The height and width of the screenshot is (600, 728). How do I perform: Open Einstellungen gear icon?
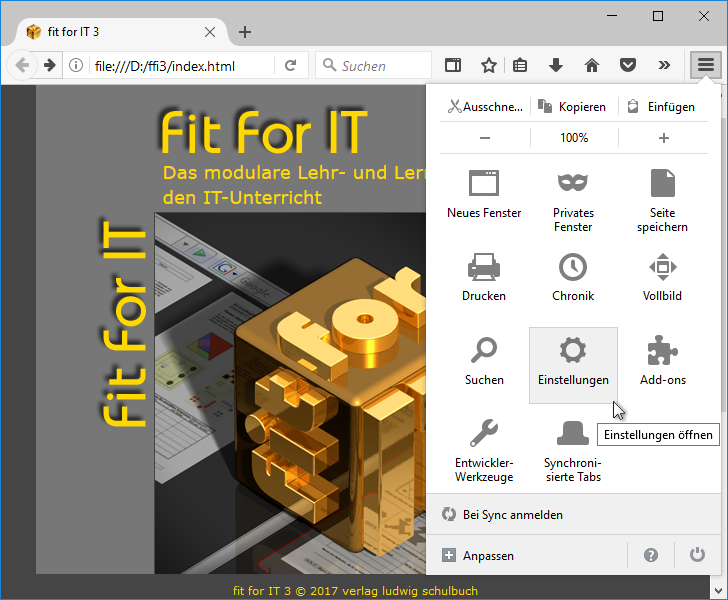pos(573,360)
